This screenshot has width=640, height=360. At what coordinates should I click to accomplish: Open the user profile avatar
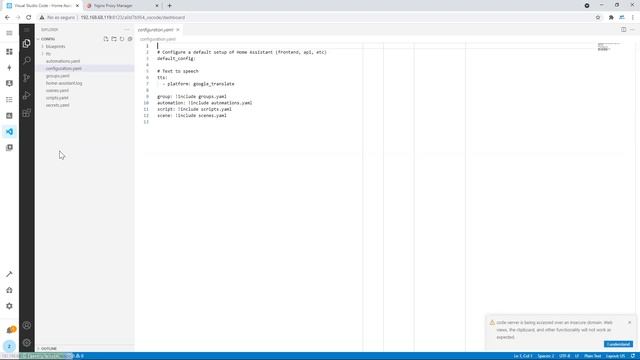click(x=9, y=346)
